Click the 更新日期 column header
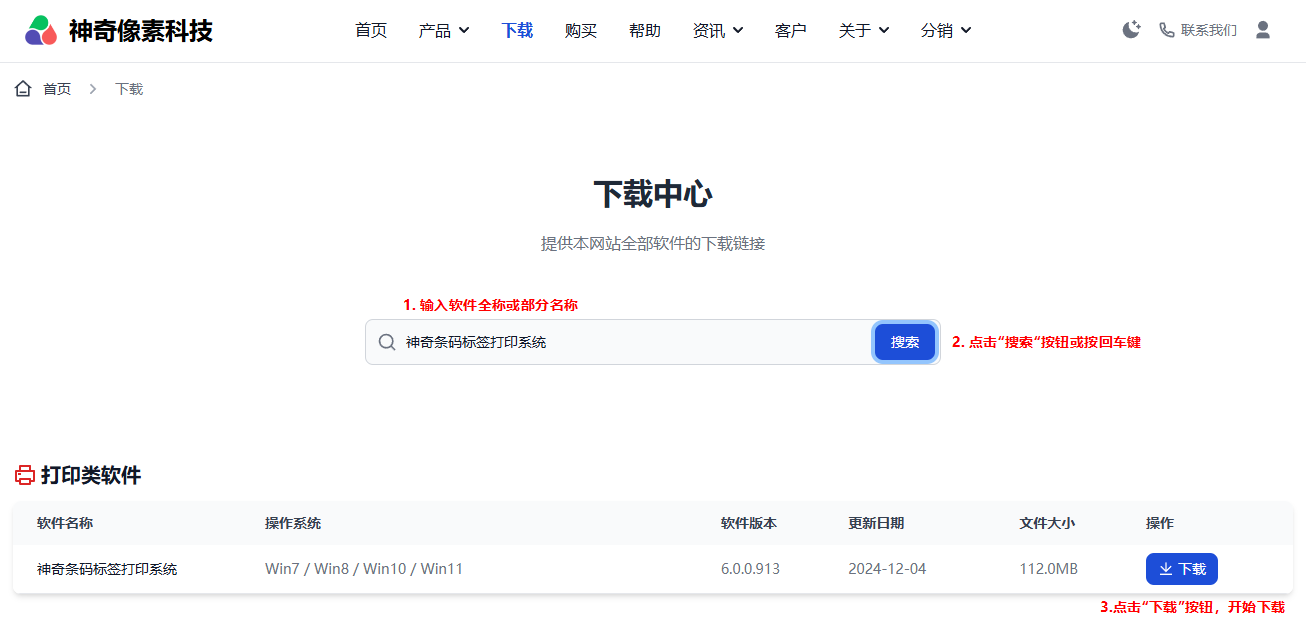Viewport: 1306px width, 631px height. click(x=876, y=523)
